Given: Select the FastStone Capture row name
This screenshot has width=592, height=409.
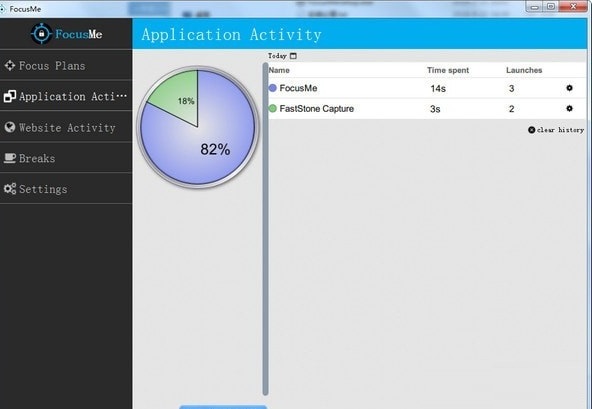Looking at the screenshot, I should tap(317, 109).
